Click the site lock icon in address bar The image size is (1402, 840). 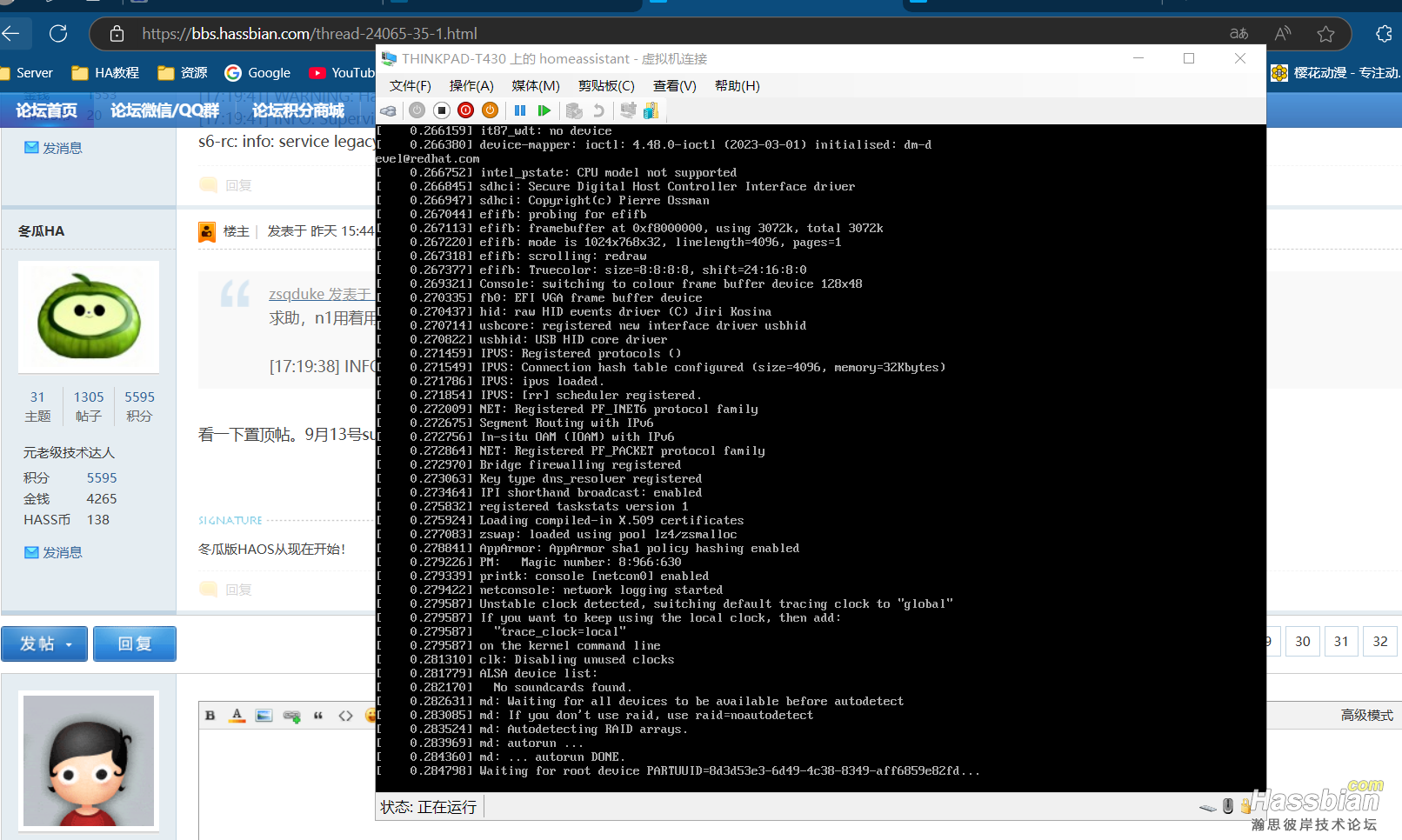tap(117, 34)
